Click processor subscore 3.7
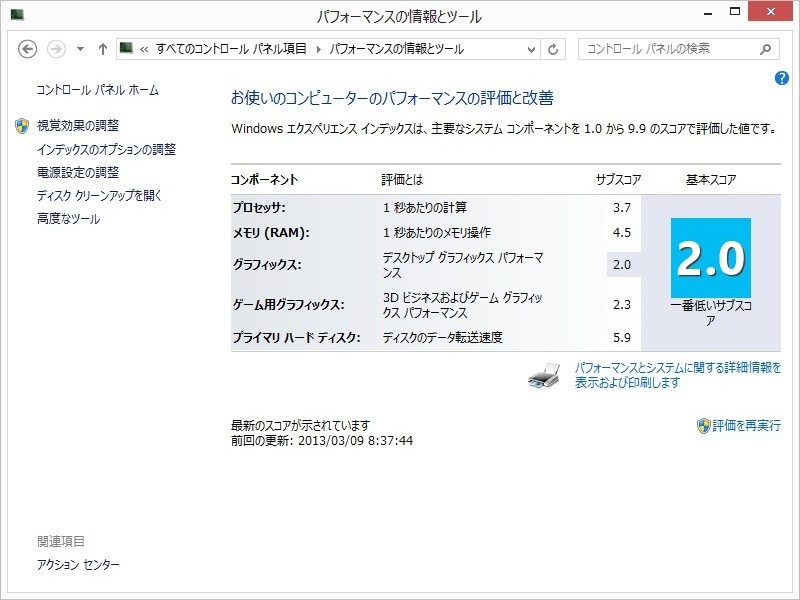This screenshot has width=800, height=600. [622, 208]
